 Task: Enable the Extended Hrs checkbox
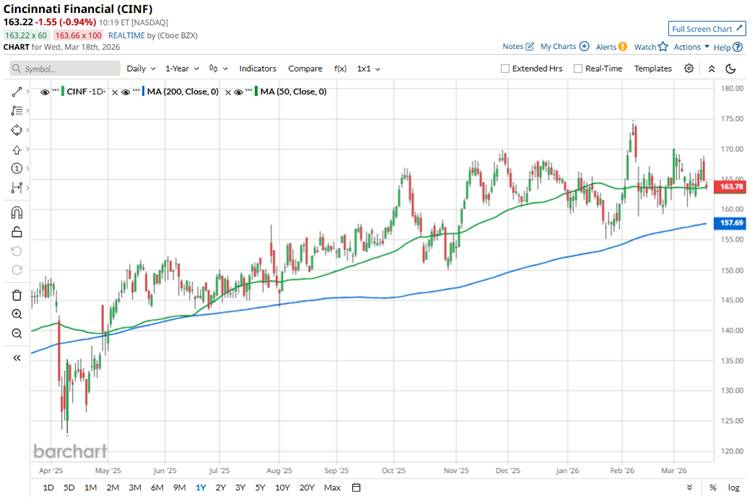point(505,69)
